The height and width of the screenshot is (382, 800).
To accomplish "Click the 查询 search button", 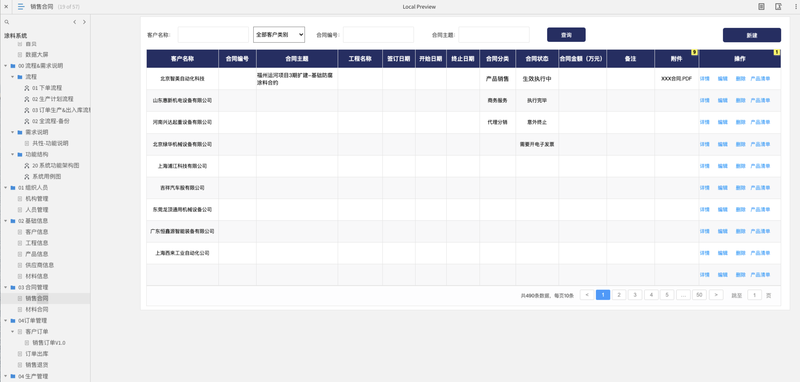I will coord(566,35).
